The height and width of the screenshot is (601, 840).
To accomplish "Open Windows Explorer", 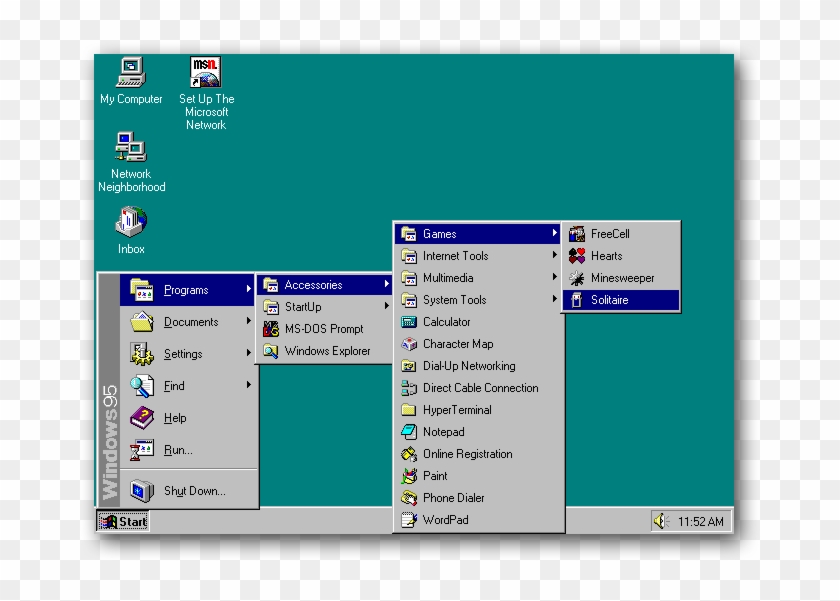I will point(318,351).
